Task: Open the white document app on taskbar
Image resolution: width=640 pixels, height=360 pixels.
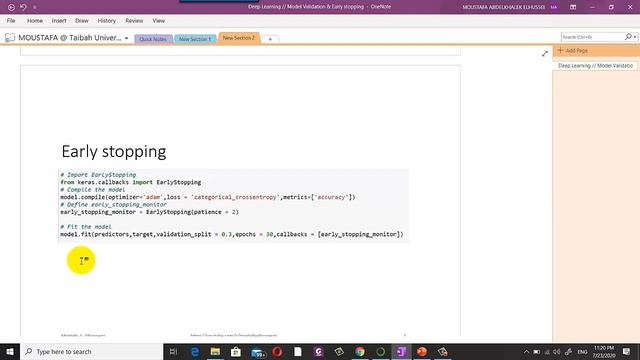Action: pyautogui.click(x=298, y=351)
